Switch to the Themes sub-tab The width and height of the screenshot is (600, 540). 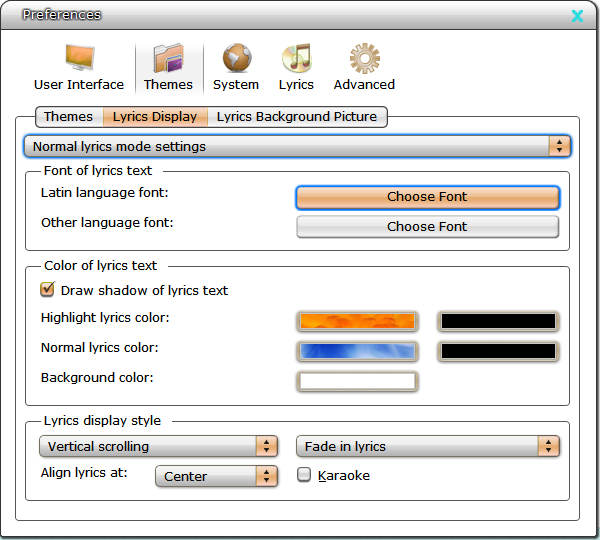[x=68, y=117]
